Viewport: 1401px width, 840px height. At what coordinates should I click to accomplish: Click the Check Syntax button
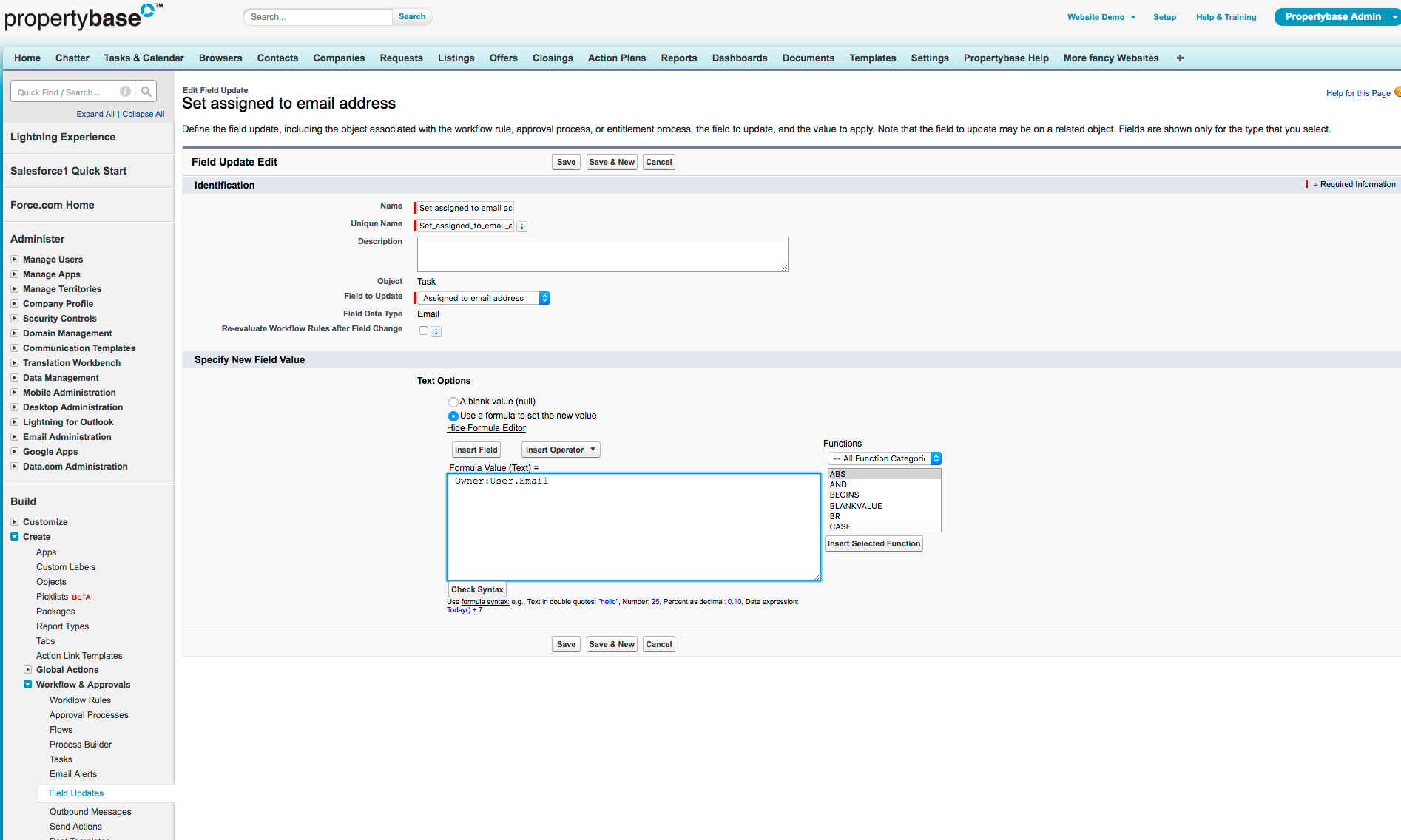click(477, 589)
